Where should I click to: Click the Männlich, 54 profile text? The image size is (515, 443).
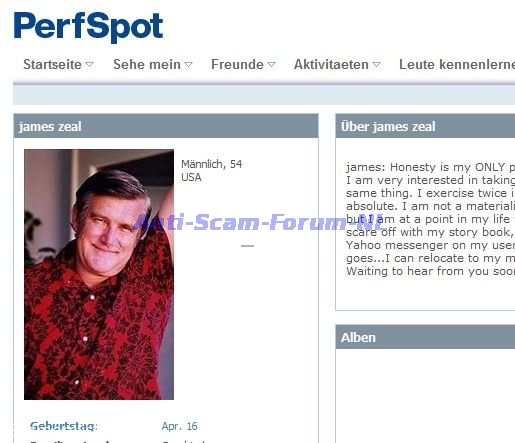tap(212, 164)
